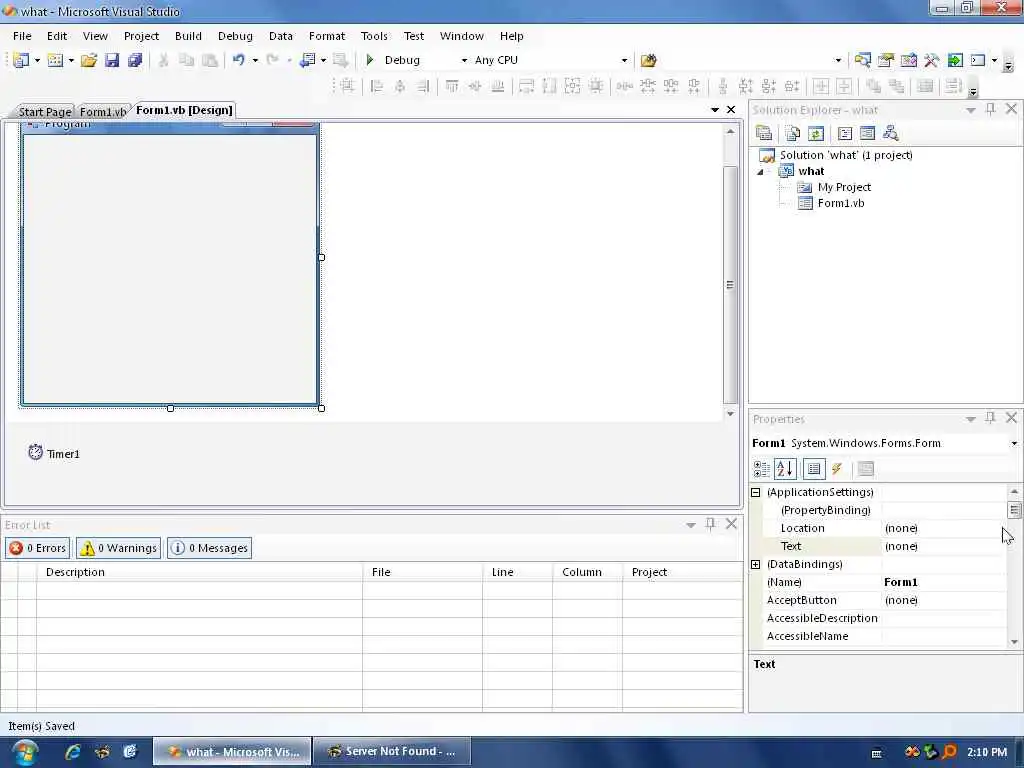Screen dimensions: 1024x768
Task: Switch to 'Server Not Found' taskbar window
Action: click(392, 752)
